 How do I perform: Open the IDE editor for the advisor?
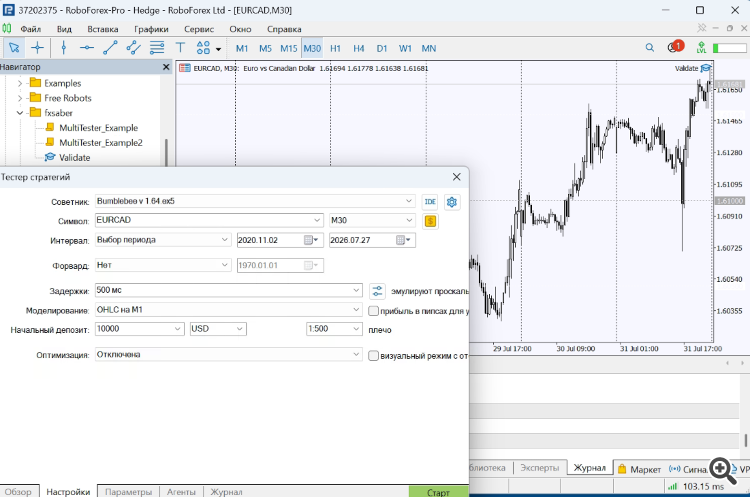click(430, 202)
